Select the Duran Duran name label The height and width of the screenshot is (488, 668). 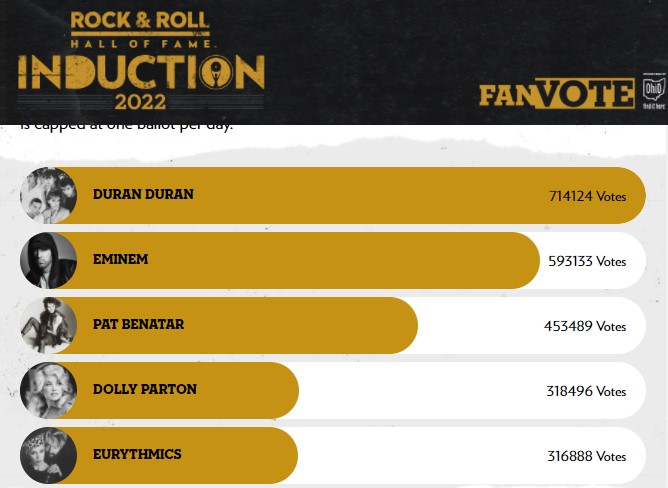143,194
